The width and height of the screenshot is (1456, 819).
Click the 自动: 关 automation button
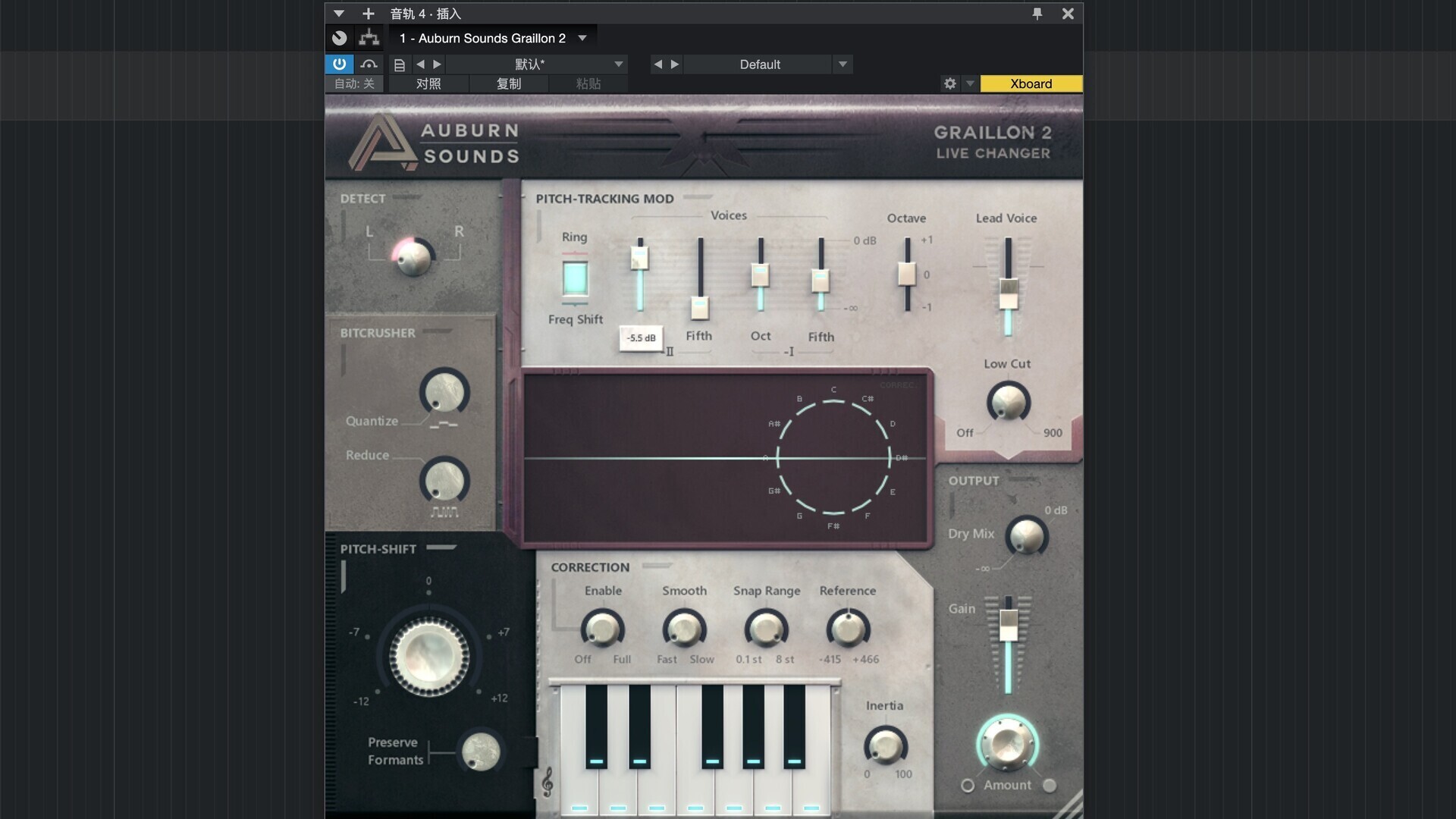point(354,83)
